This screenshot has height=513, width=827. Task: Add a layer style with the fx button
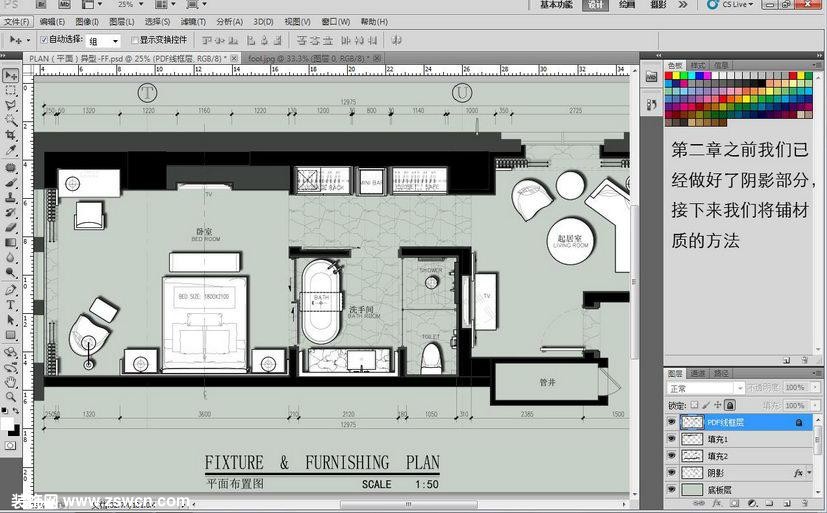pyautogui.click(x=717, y=504)
